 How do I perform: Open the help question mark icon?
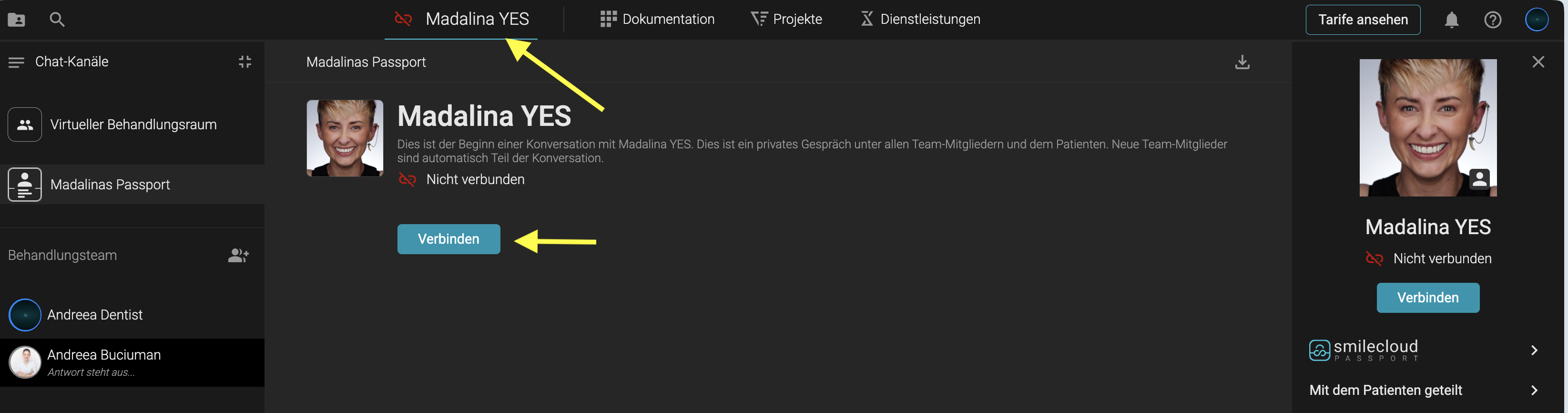point(1492,20)
